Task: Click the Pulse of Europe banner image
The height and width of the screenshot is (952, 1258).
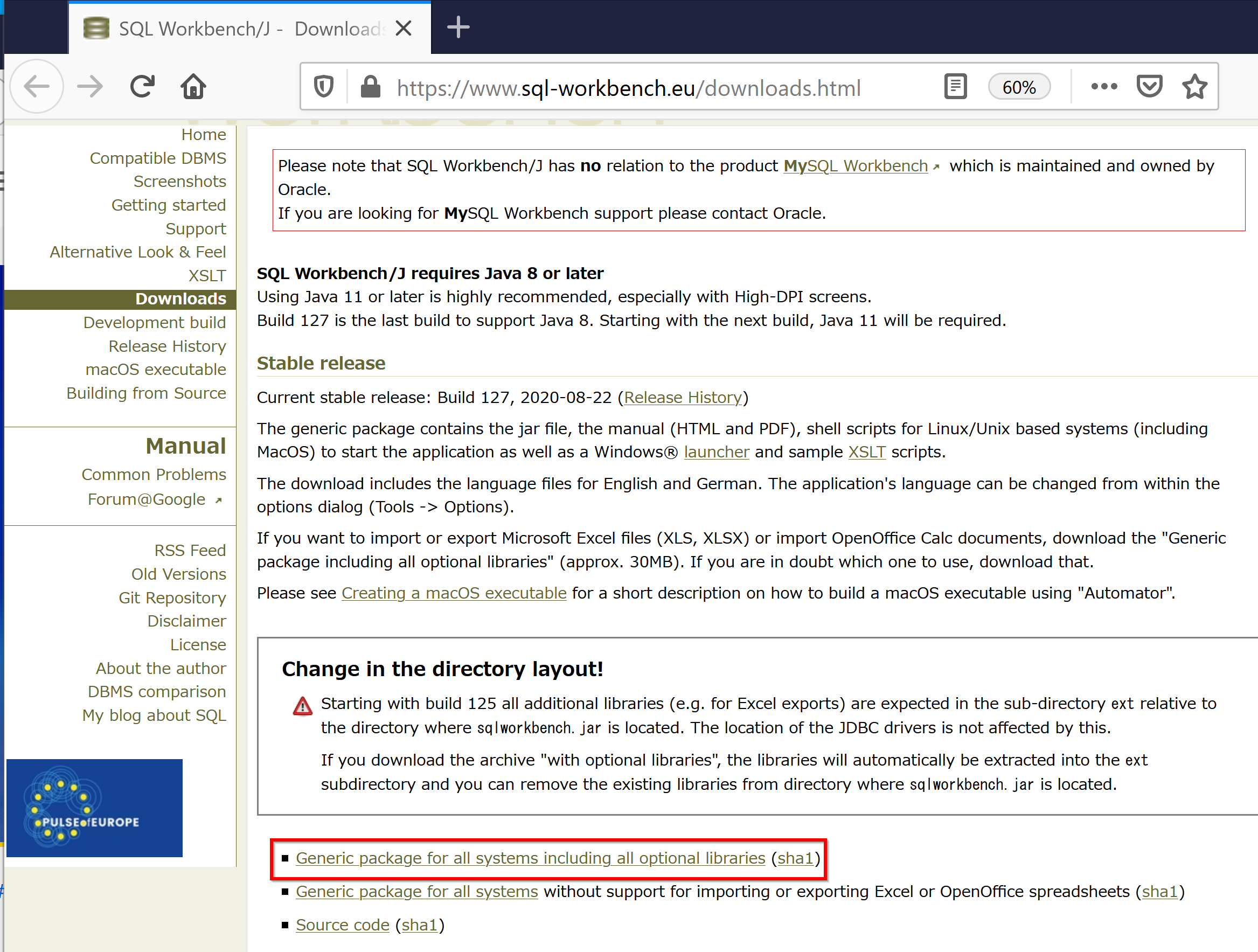Action: [94, 808]
